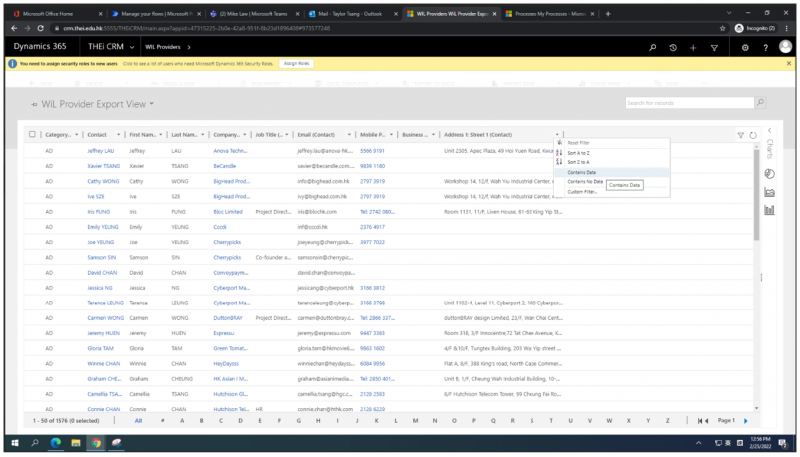Open the Email (Contact) column filter dropdown
Viewport: 800px width, 457px height.
click(349, 135)
